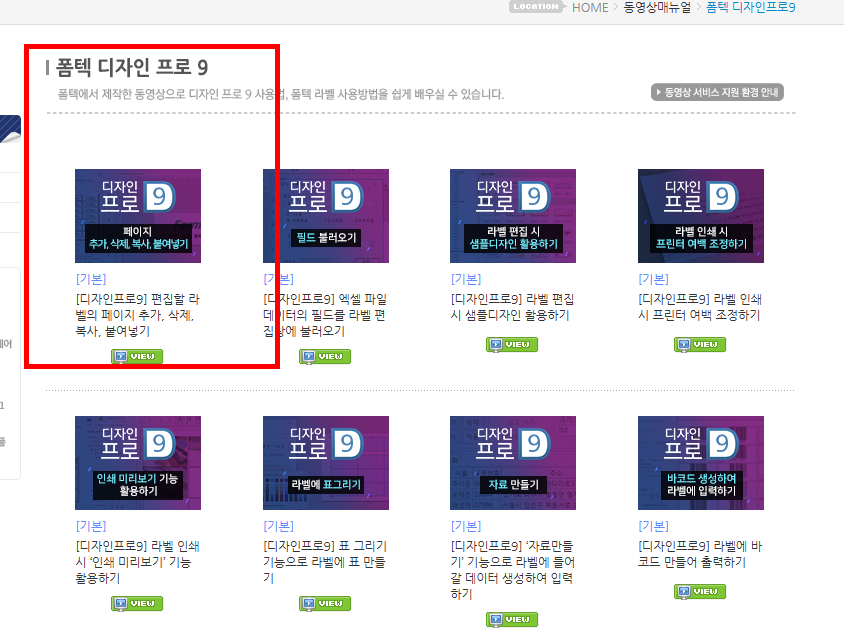
Task: Open 동영상매뉴얼 breadcrumb link
Action: point(657,8)
